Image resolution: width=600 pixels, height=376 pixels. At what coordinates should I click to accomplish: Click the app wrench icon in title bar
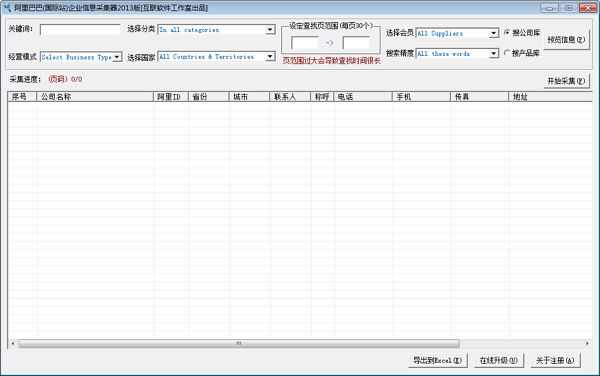(7, 7)
